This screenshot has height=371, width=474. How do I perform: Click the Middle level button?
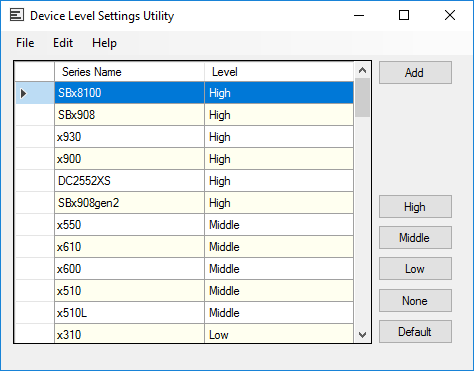(415, 238)
